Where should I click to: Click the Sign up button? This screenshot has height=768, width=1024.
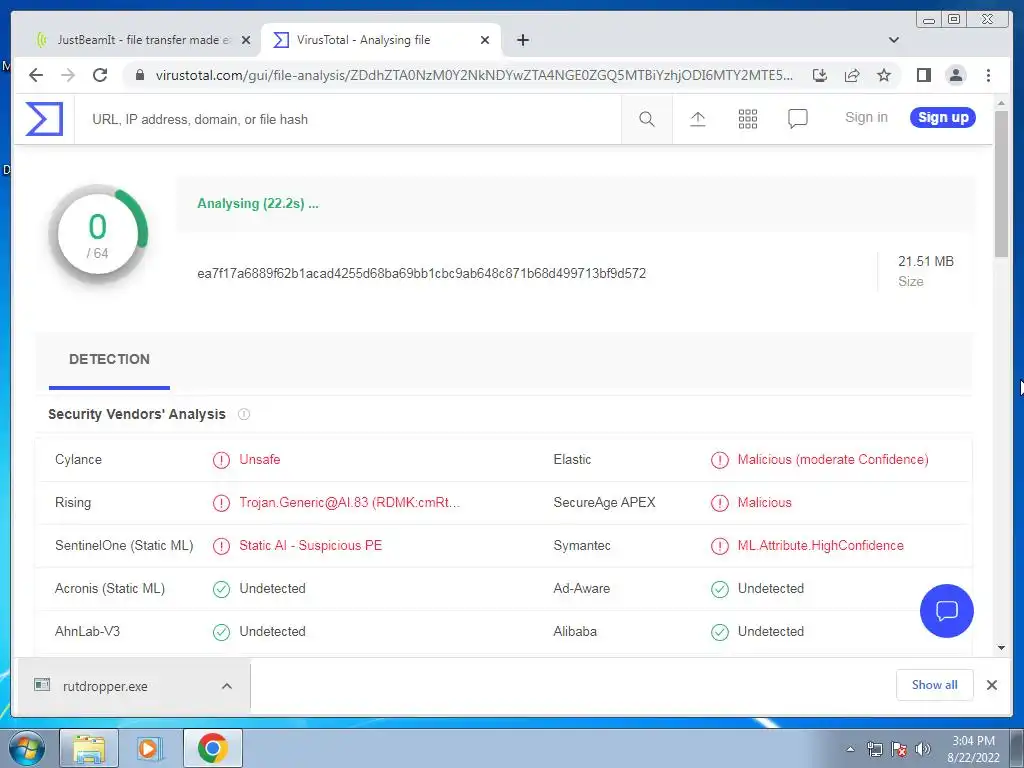pos(943,118)
